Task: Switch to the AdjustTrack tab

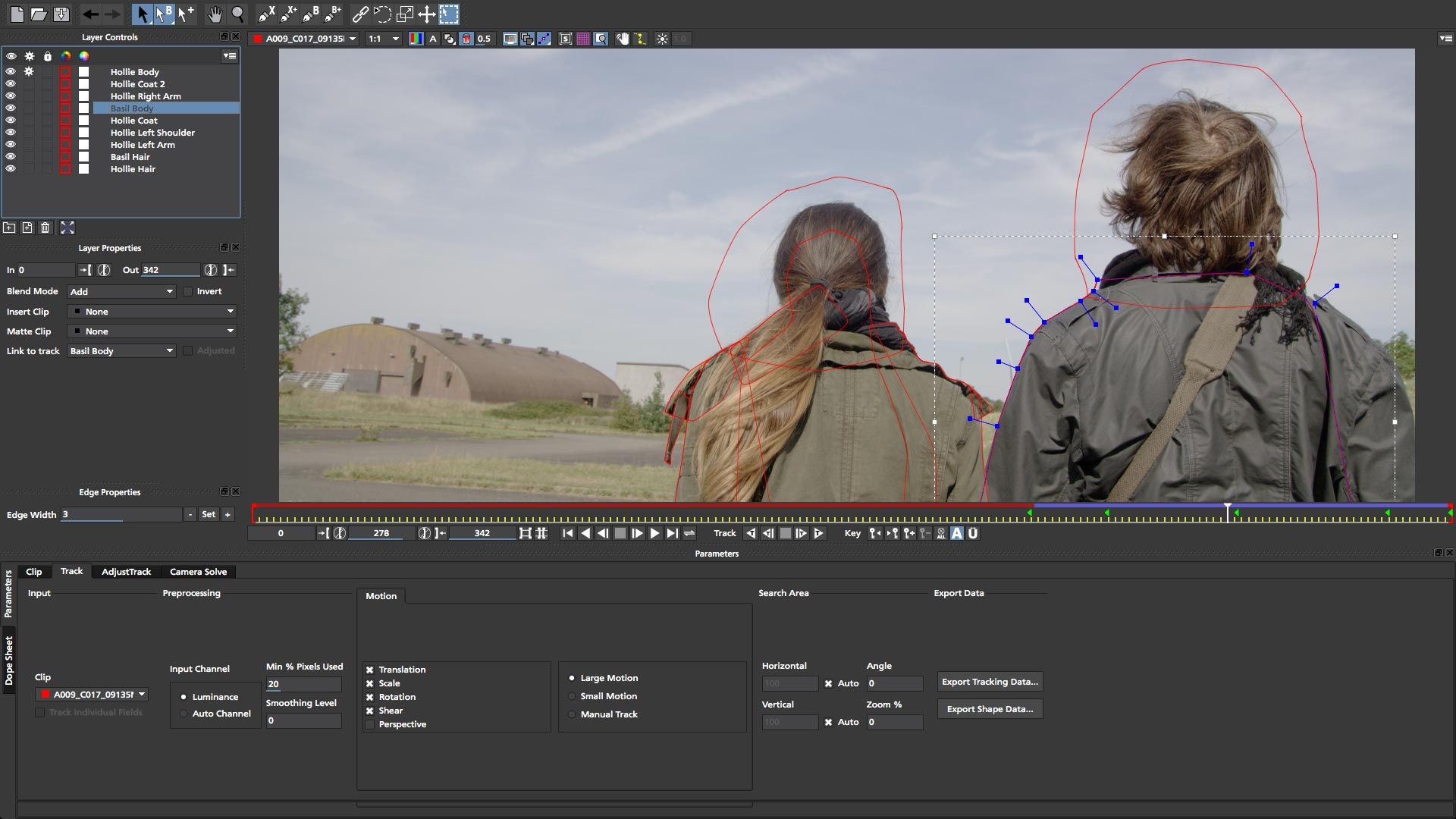Action: coord(125,571)
